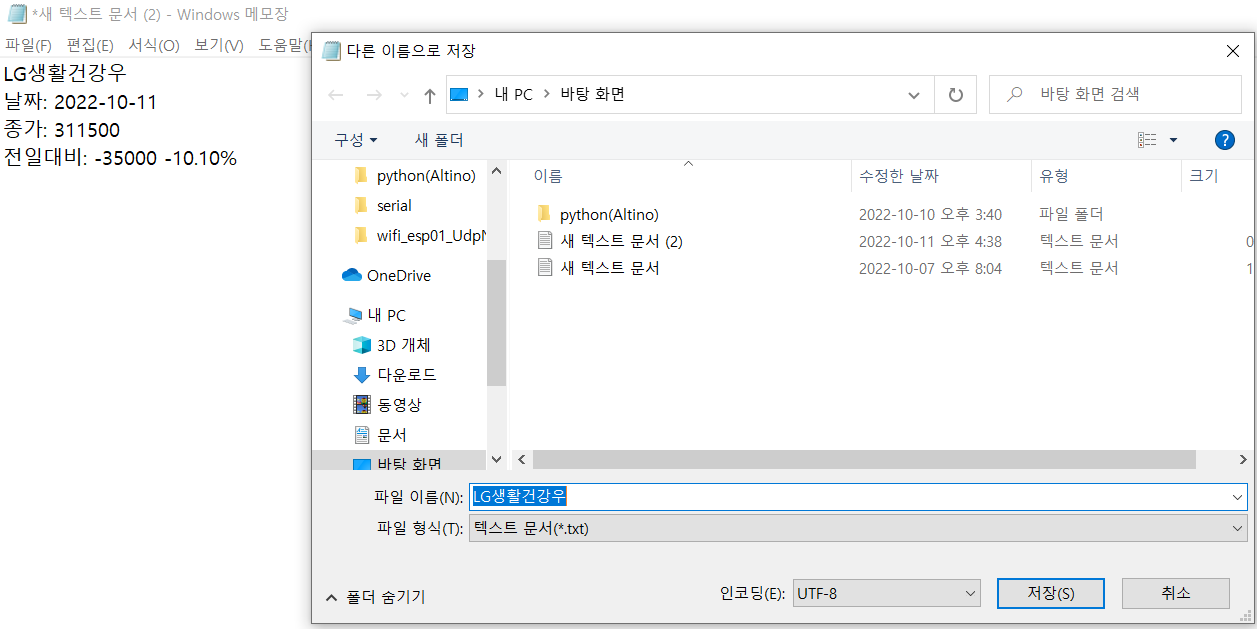
Task: Click LG생활건강우 first line in Notepad
Action: [65, 73]
